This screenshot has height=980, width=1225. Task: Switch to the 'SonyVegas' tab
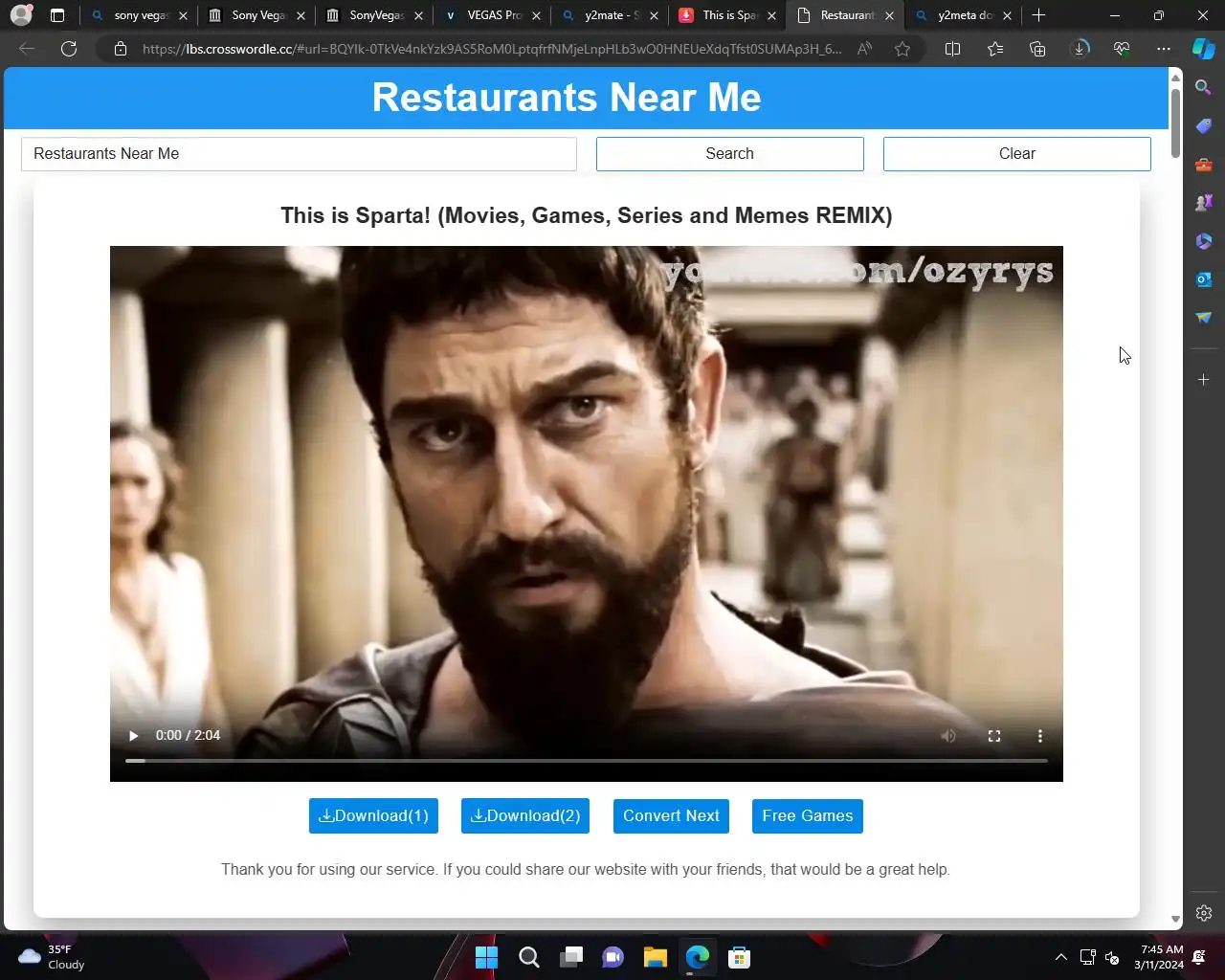[x=375, y=15]
